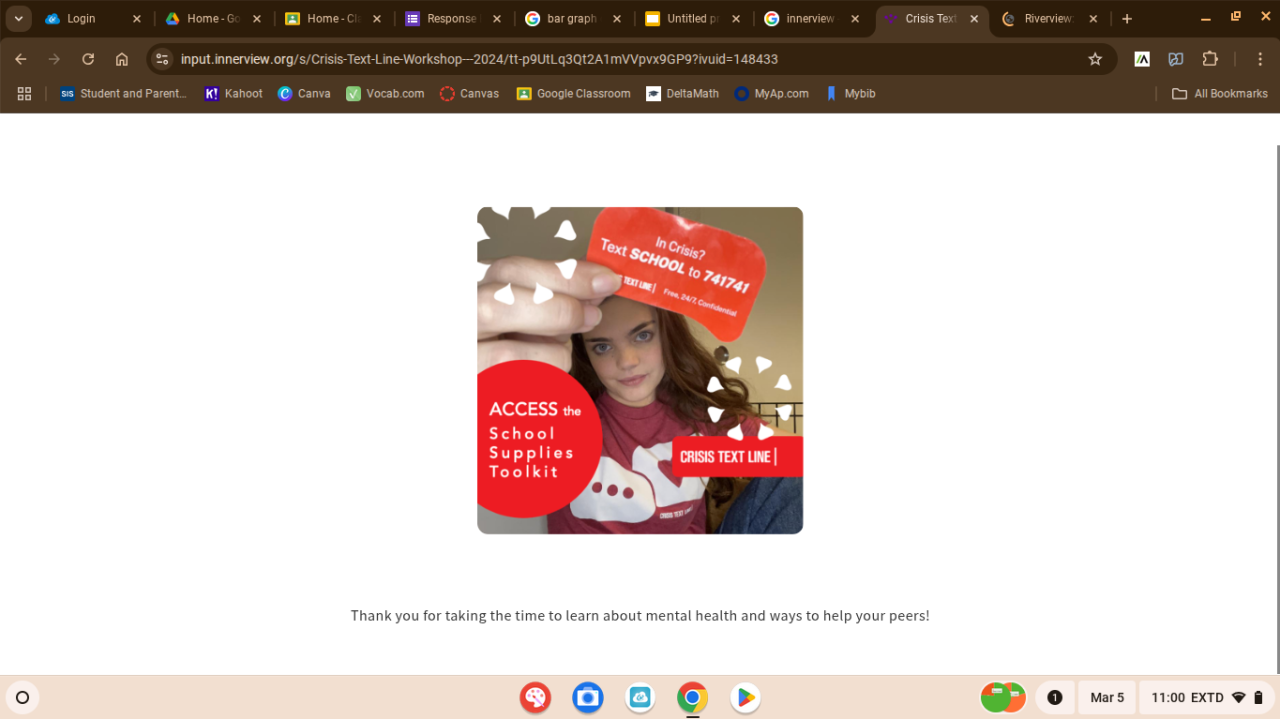Open the black A extension icon
Viewport: 1280px width, 719px height.
point(1142,59)
